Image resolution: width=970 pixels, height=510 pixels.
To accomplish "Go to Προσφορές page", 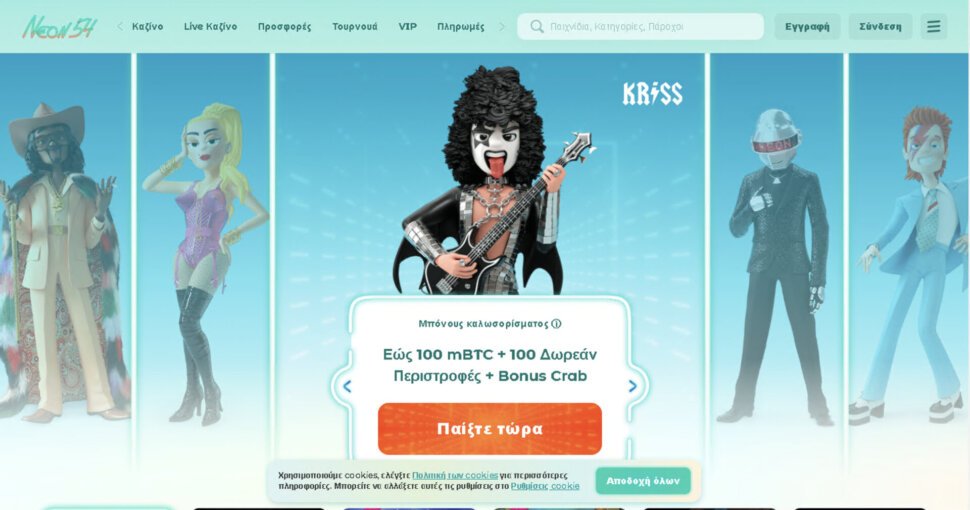I will coord(285,27).
